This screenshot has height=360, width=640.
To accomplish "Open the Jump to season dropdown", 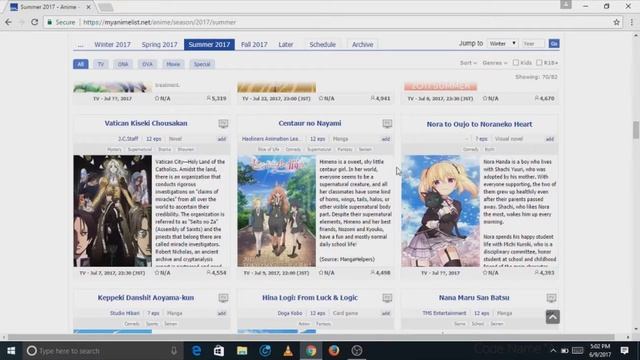I will (x=503, y=43).
